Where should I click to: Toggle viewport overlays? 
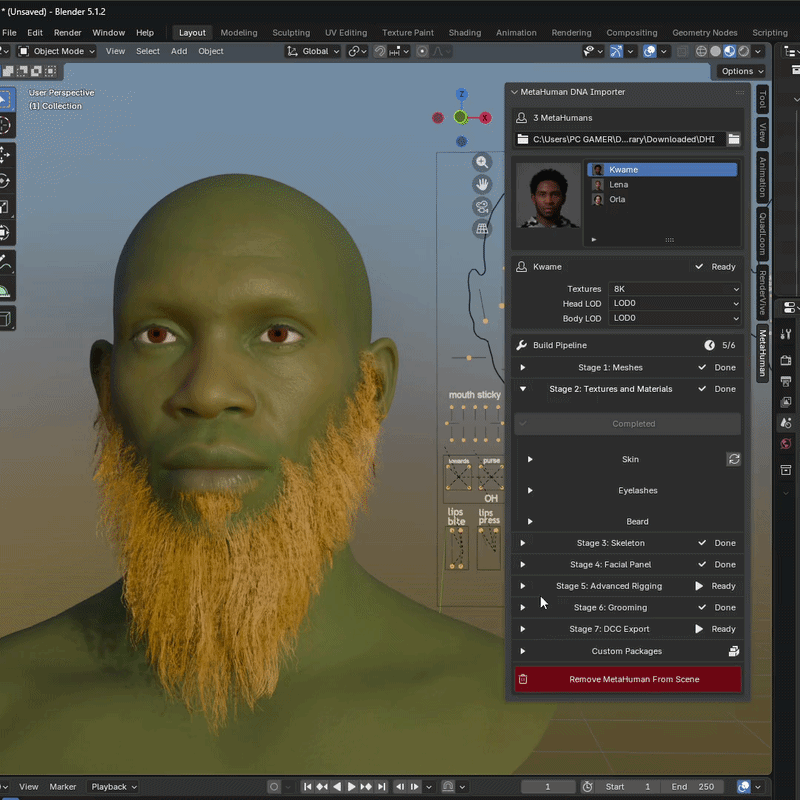tap(649, 51)
